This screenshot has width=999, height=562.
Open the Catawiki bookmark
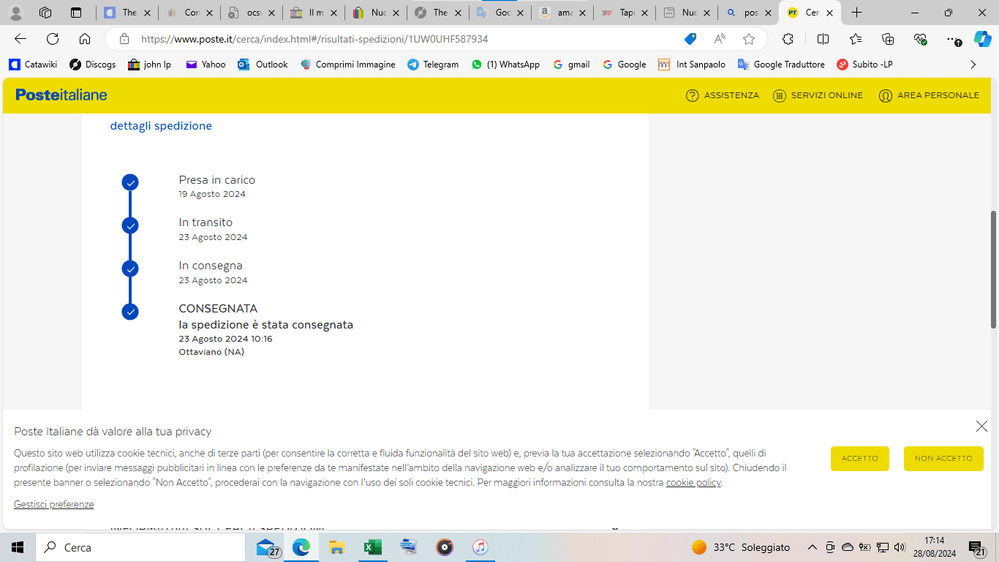click(33, 64)
